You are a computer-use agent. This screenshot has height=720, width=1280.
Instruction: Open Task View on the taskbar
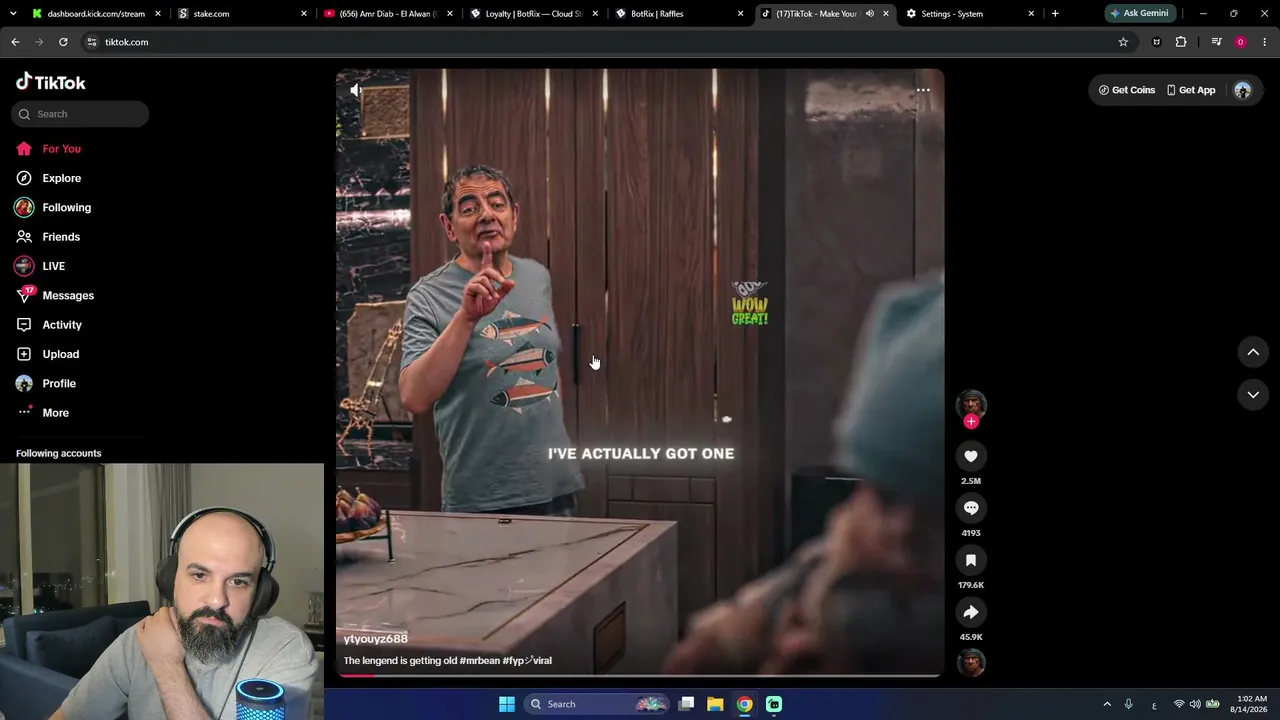686,704
